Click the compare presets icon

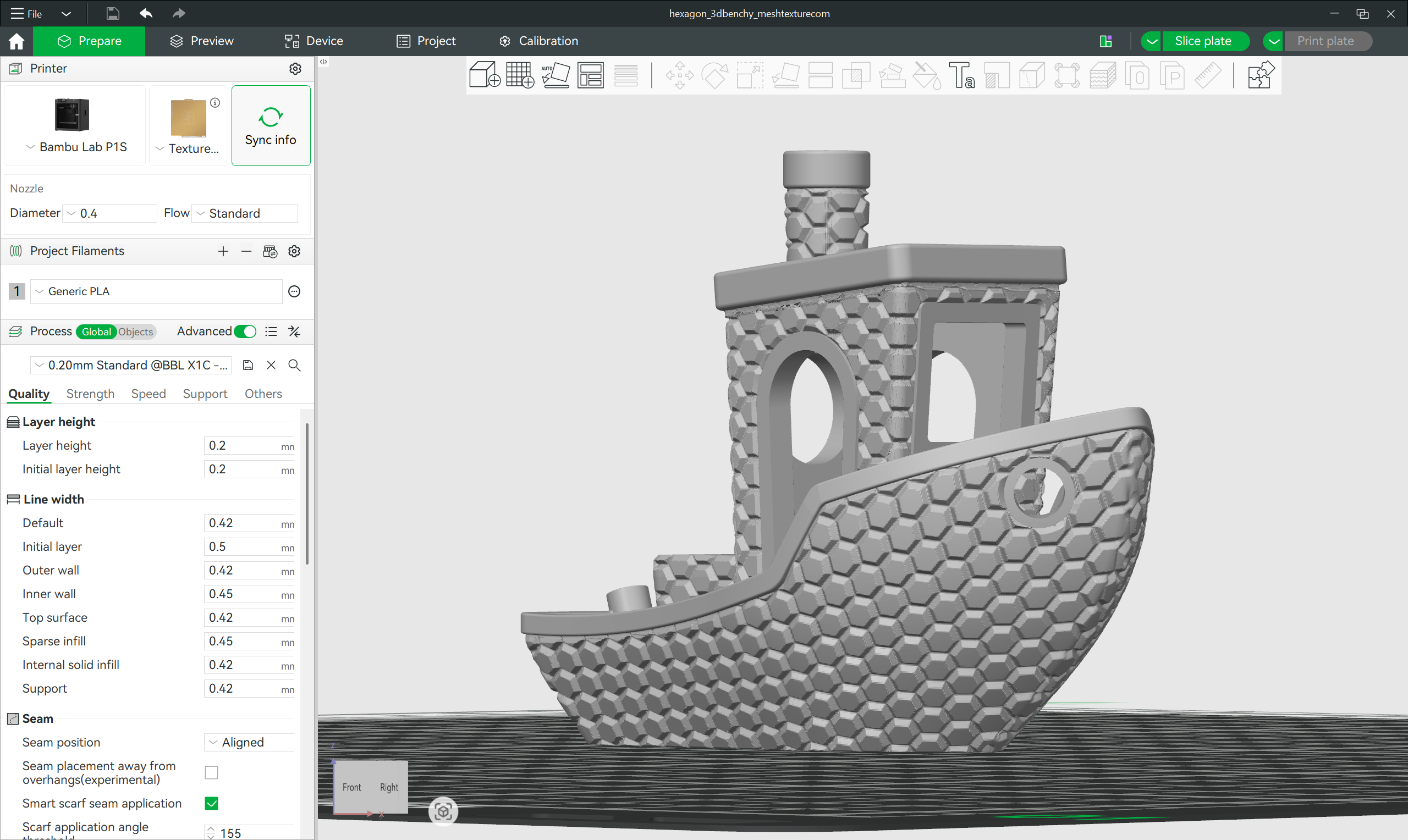click(x=294, y=331)
